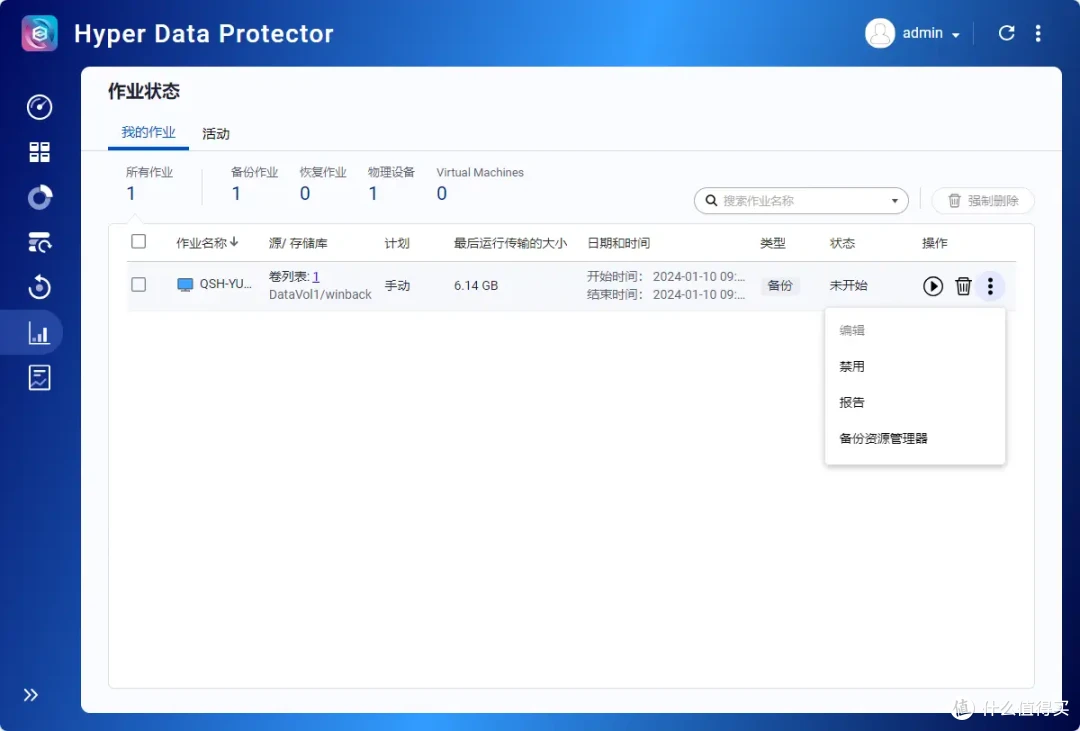Switch to the 活动 tab

coord(215,133)
